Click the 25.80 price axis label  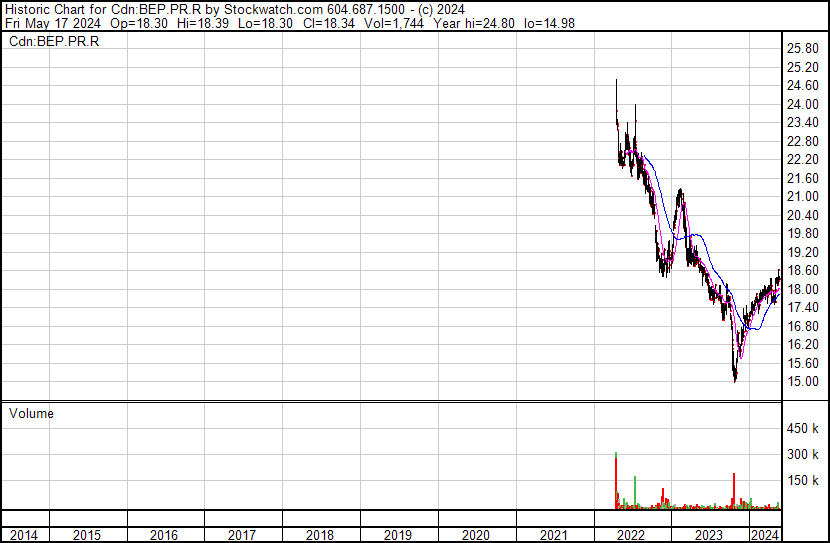pos(803,49)
